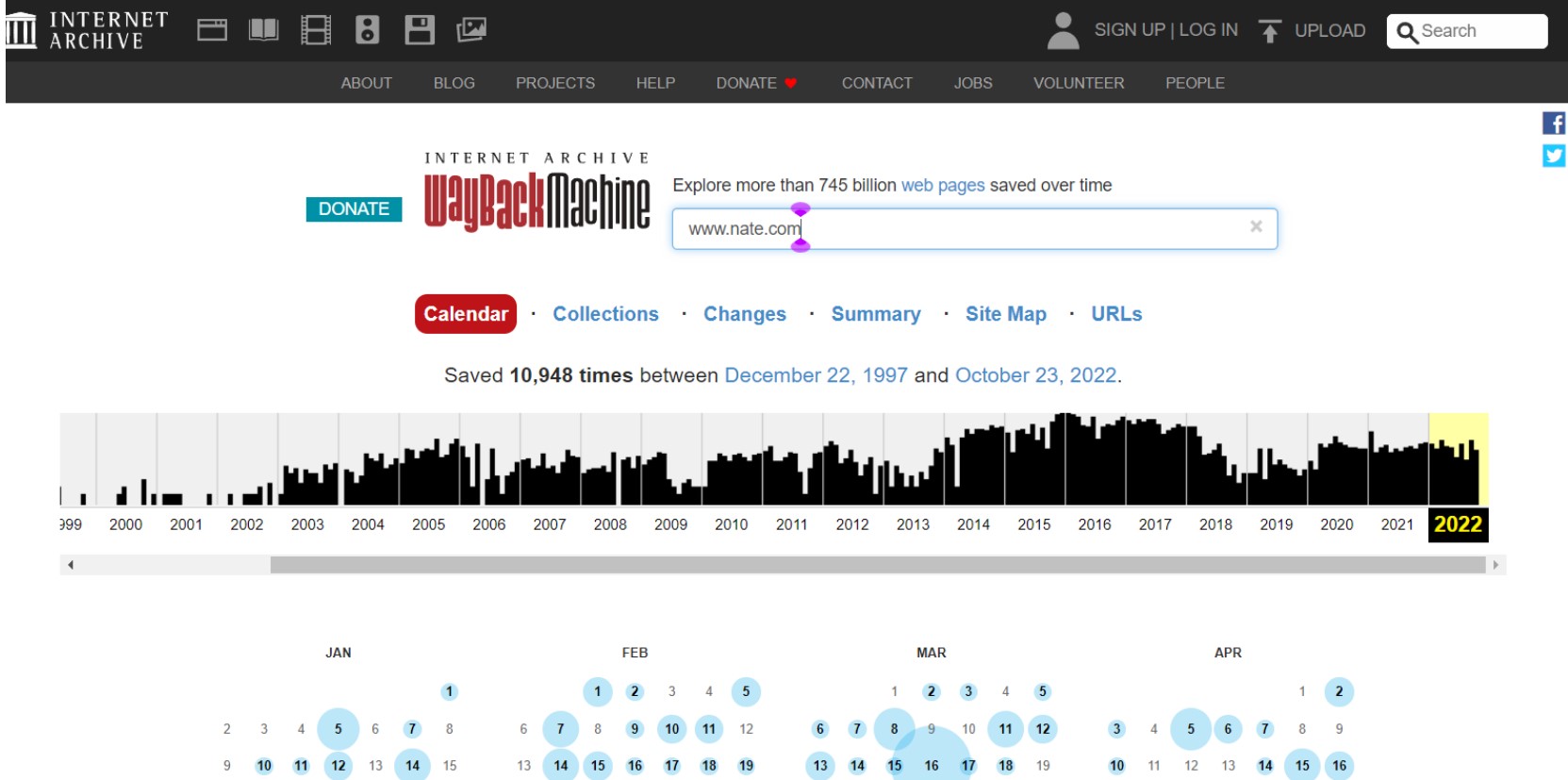Viewport: 1568px width, 780px height.
Task: Click the timeline scrollbar right arrow
Action: click(1495, 565)
